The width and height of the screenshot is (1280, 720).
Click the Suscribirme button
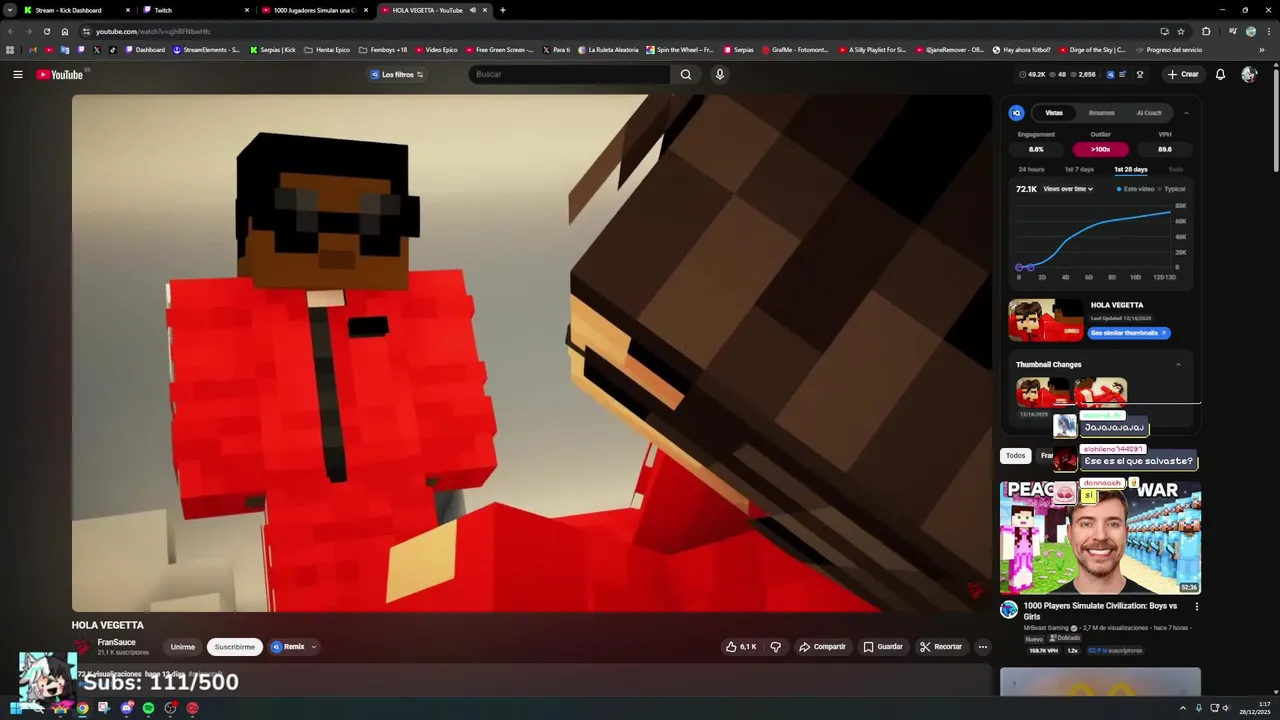(x=235, y=647)
